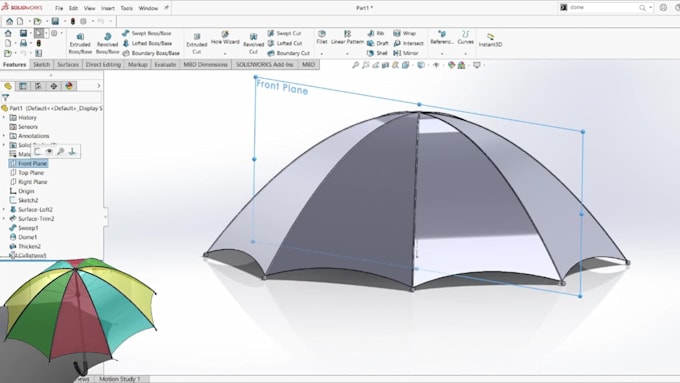Switch to the Surfaces ribbon tab
Image resolution: width=680 pixels, height=383 pixels.
[x=68, y=65]
